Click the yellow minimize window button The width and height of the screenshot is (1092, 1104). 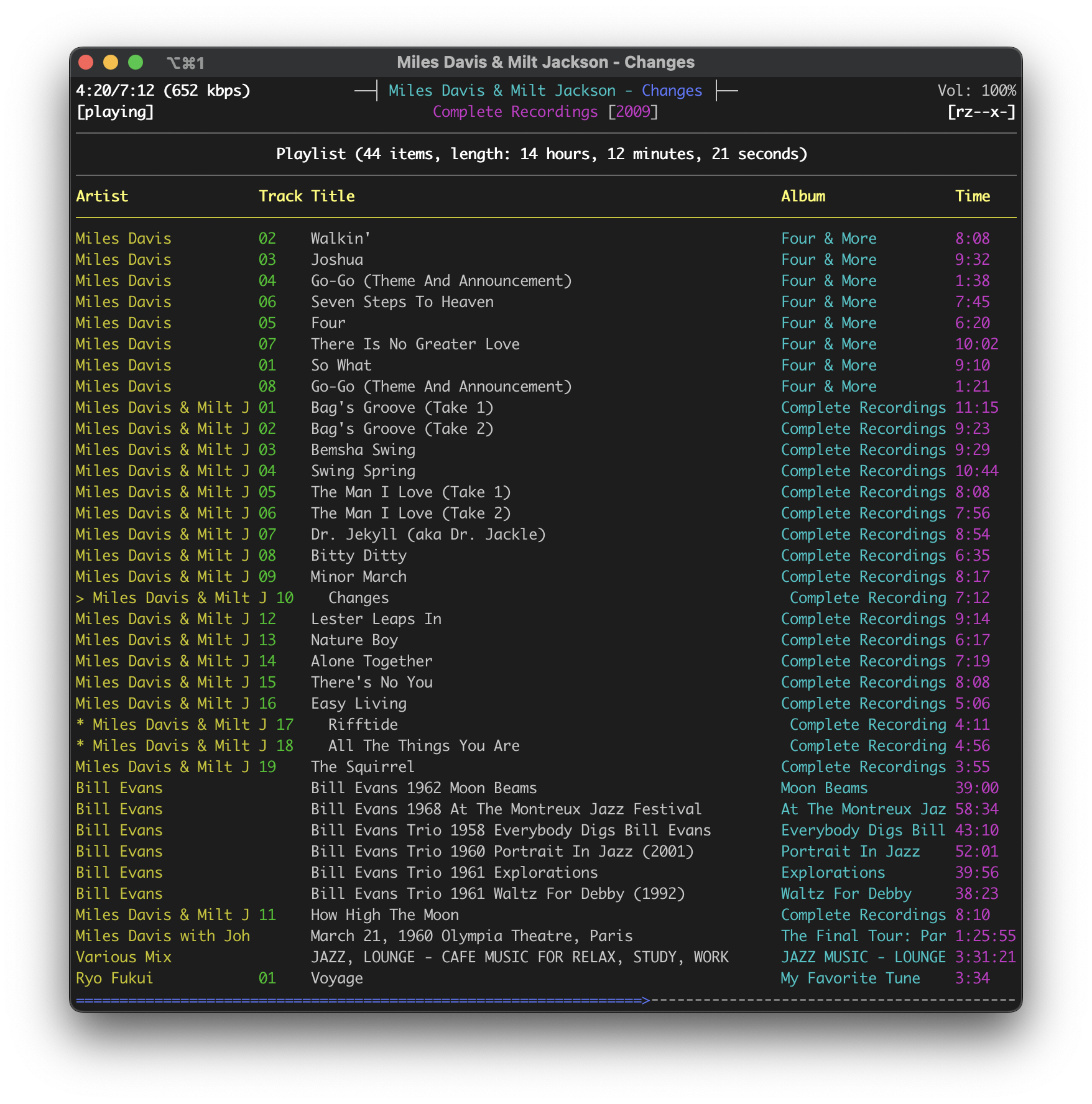point(111,62)
